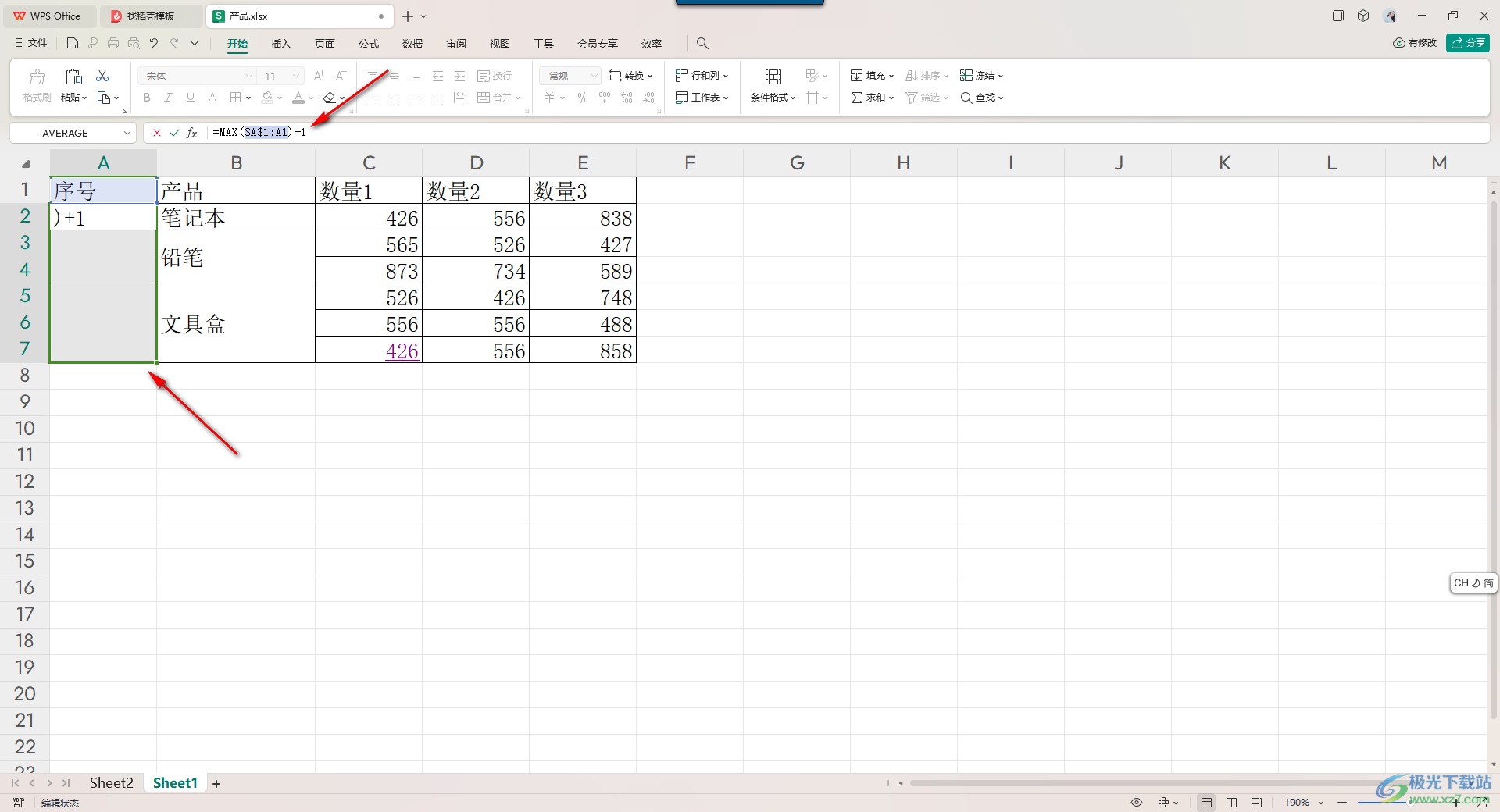Click the Font Color A icon
Screen dimensions: 1500x812
pyautogui.click(x=298, y=98)
